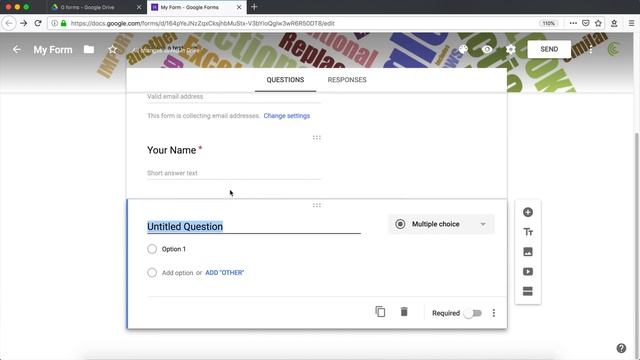The image size is (640, 360).
Task: Star the form with the star icon
Action: (x=112, y=49)
